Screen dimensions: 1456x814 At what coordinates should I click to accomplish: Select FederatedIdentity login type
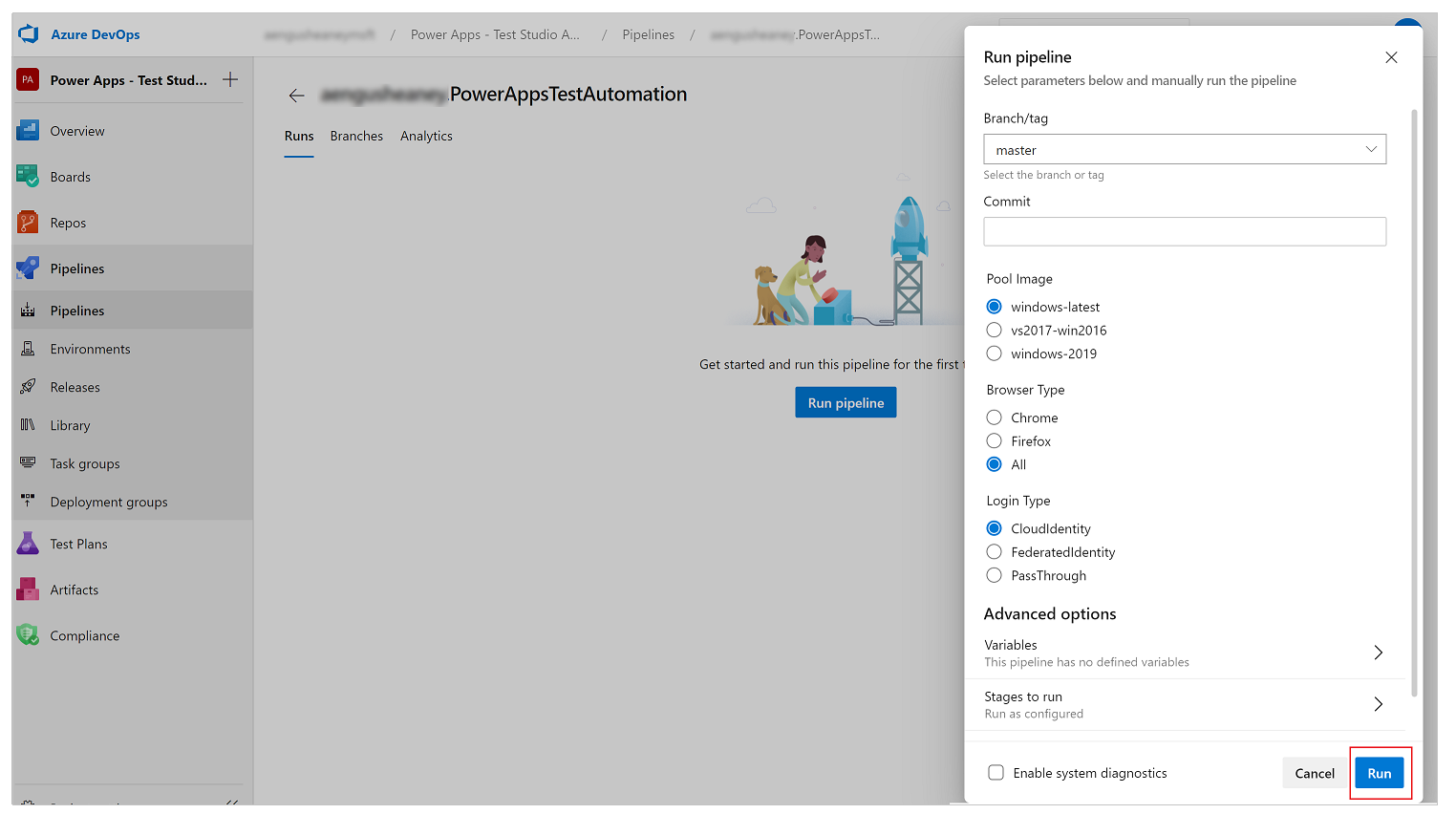point(995,551)
